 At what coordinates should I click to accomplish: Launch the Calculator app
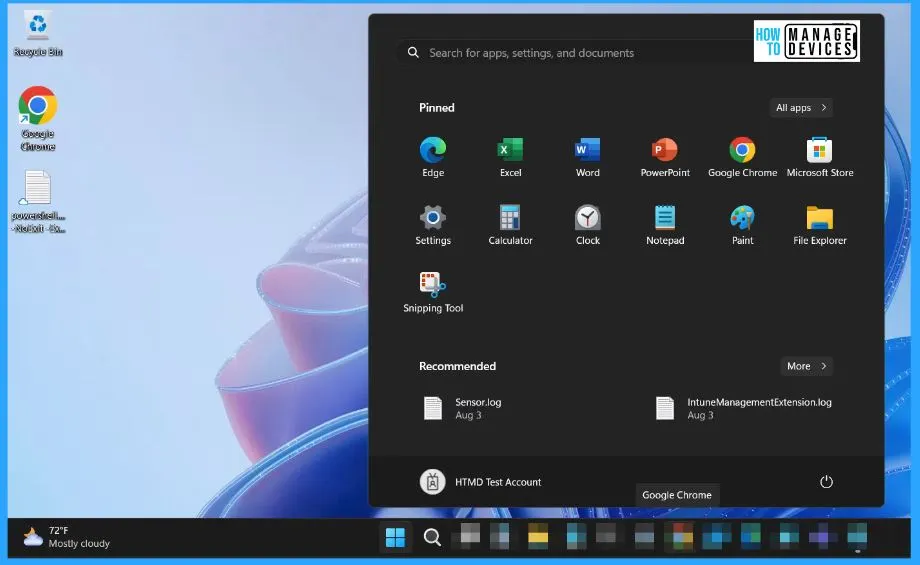tap(510, 225)
